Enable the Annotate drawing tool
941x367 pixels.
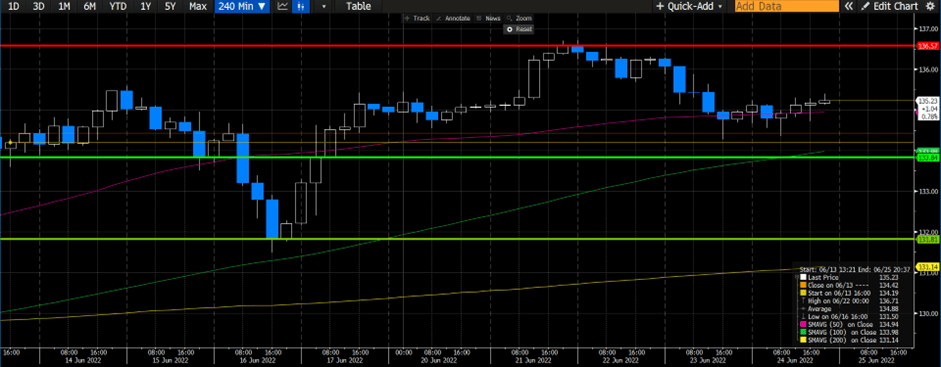tap(453, 19)
